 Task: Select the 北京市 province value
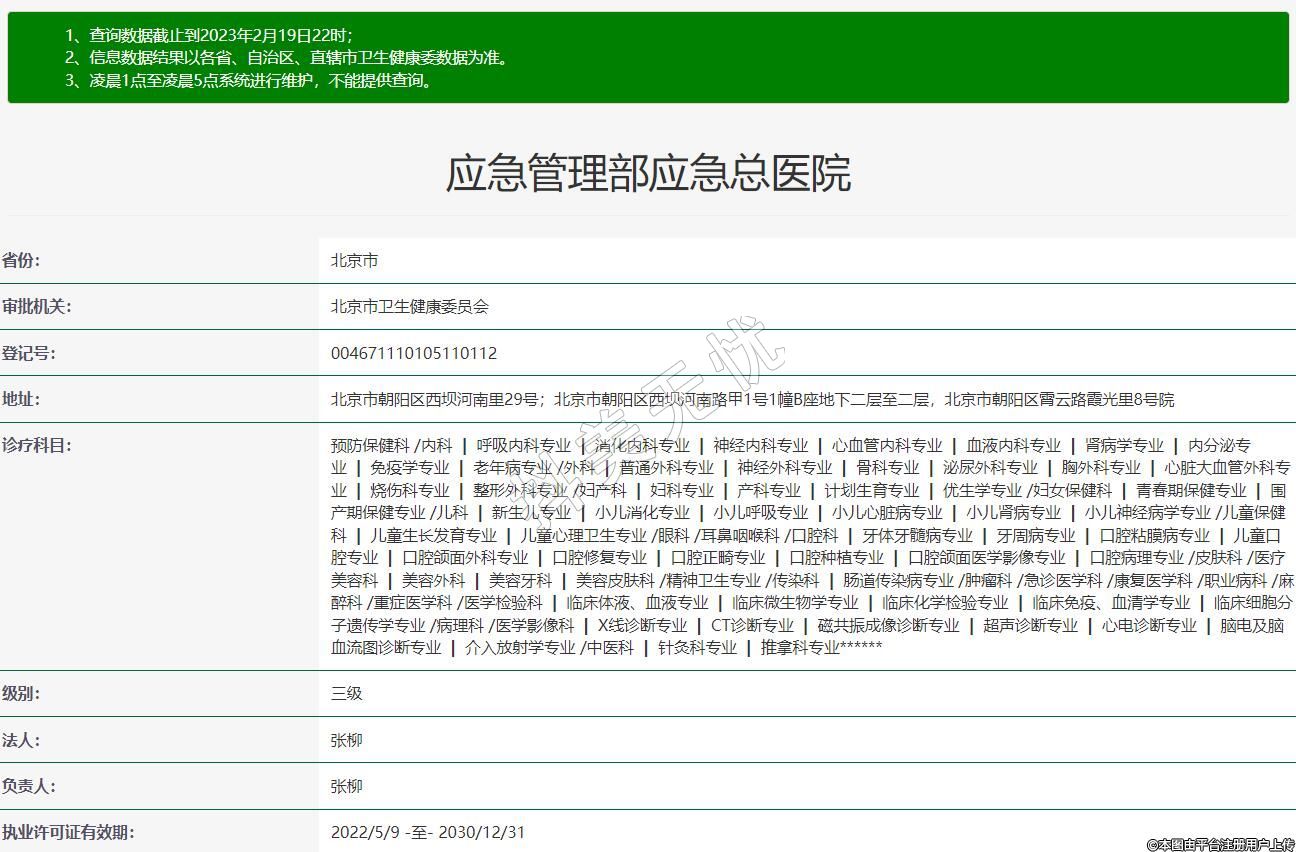click(355, 261)
